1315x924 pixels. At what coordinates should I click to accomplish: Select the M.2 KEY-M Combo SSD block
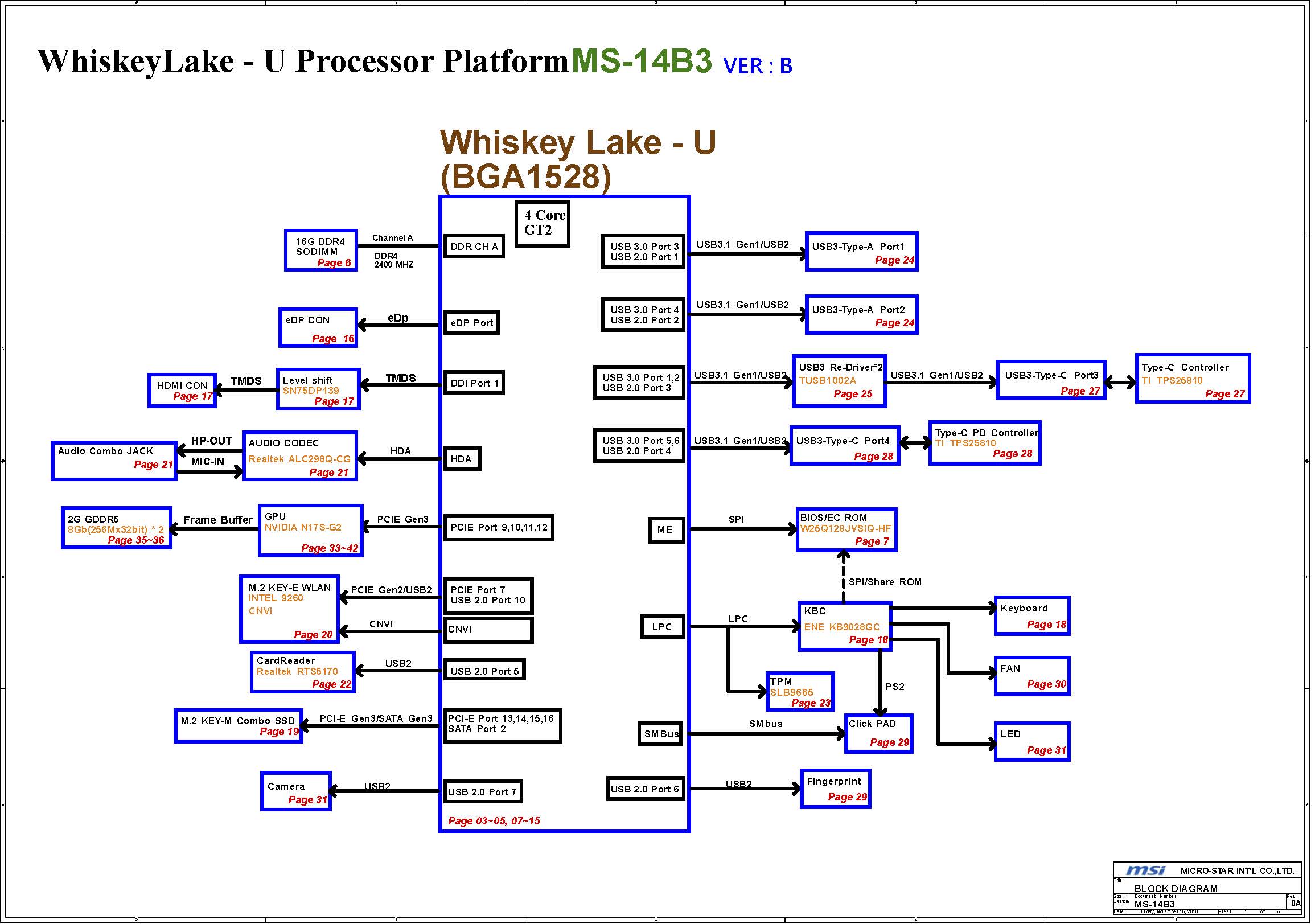click(x=239, y=727)
